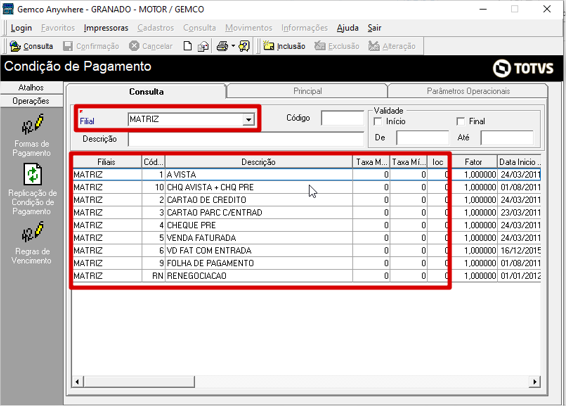Click the Inclusão toolbar button
This screenshot has width=566, height=406.
[284, 46]
